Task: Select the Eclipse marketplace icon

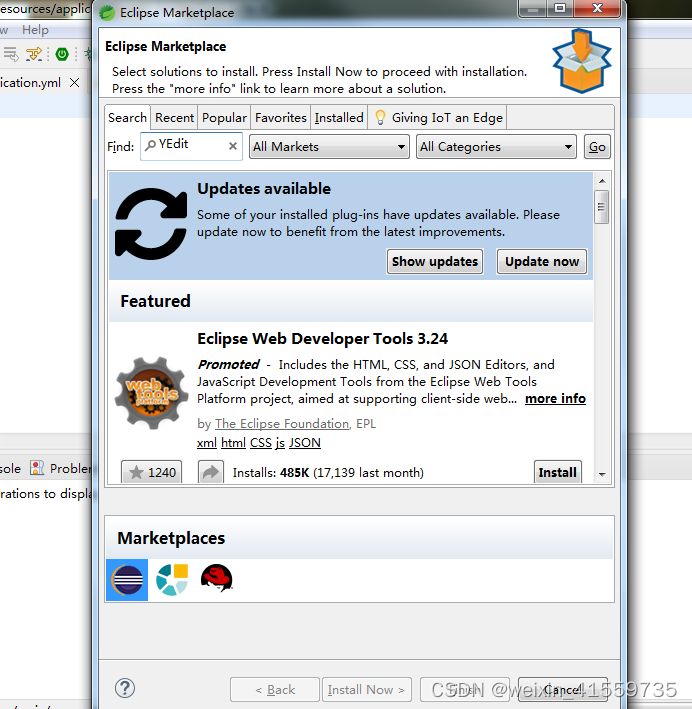Action: tap(127, 580)
